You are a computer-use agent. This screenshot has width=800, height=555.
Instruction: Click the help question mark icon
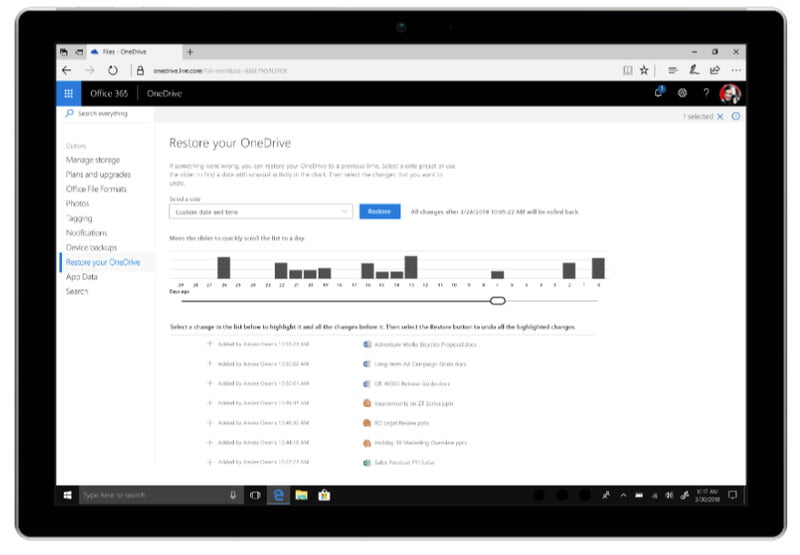click(x=706, y=93)
